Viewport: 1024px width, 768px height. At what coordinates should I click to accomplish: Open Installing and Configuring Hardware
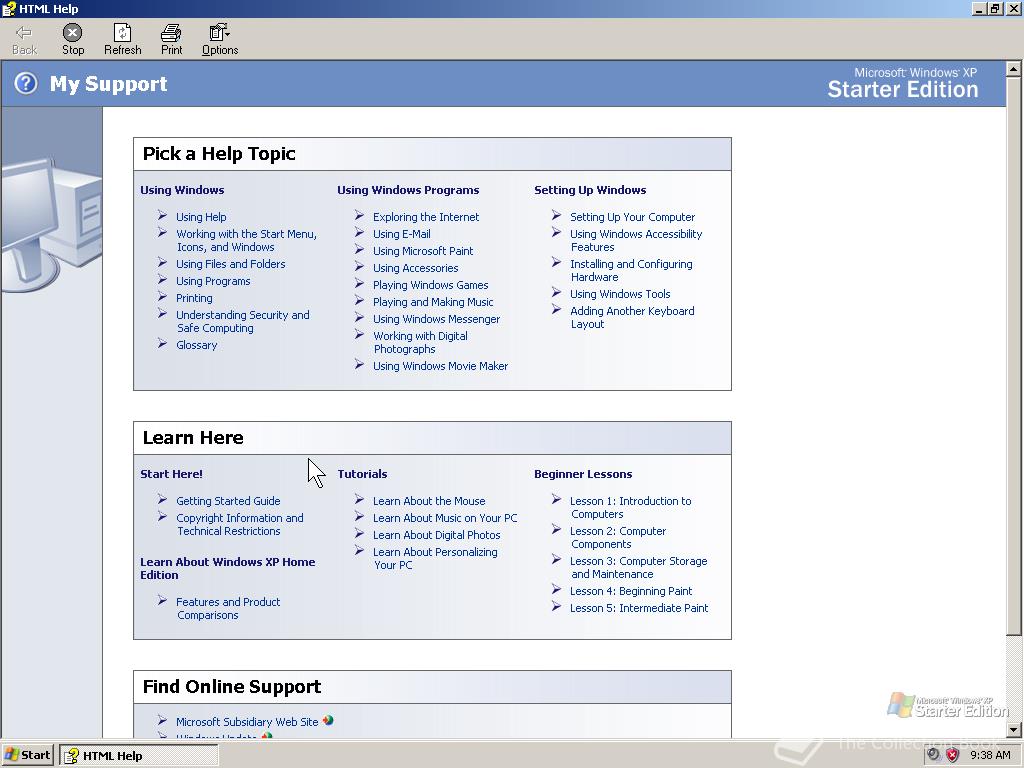631,270
